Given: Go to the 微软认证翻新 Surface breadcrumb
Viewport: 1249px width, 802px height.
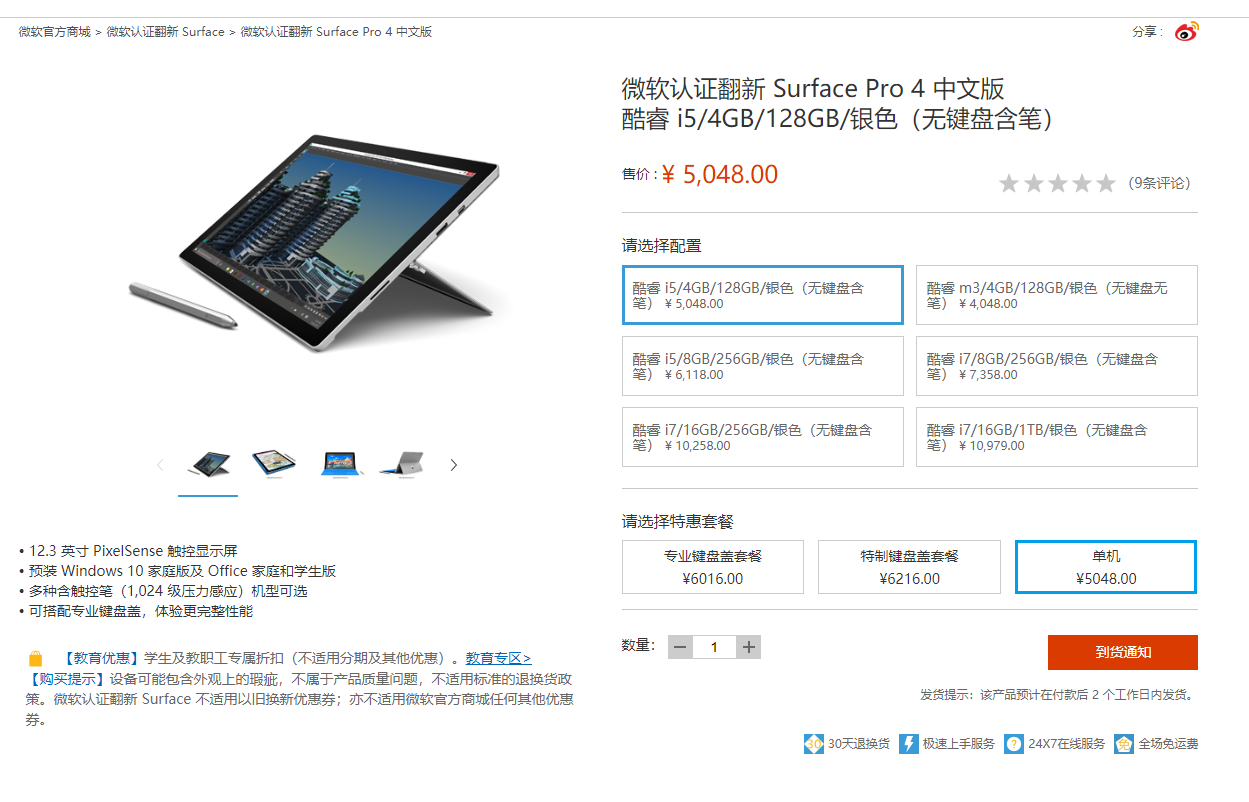Looking at the screenshot, I should click(166, 32).
